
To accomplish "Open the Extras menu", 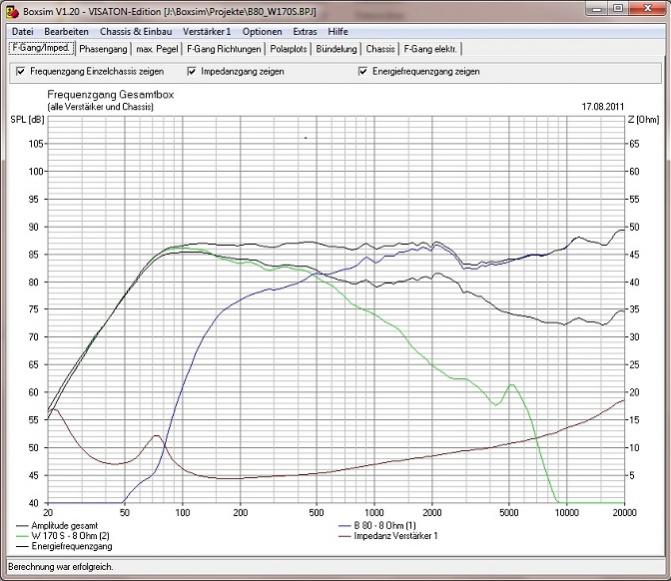I will pos(305,32).
